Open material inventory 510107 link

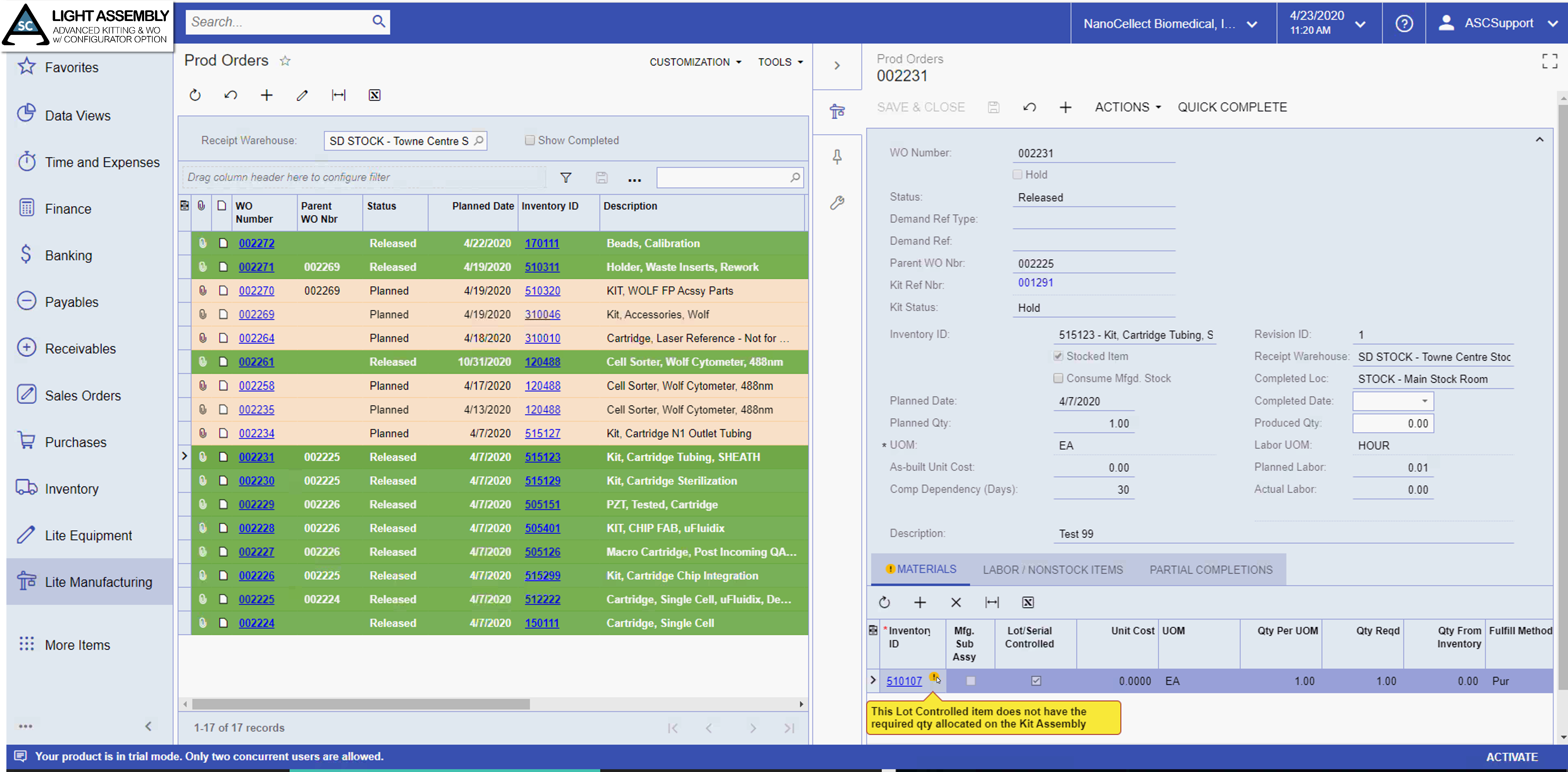[903, 681]
